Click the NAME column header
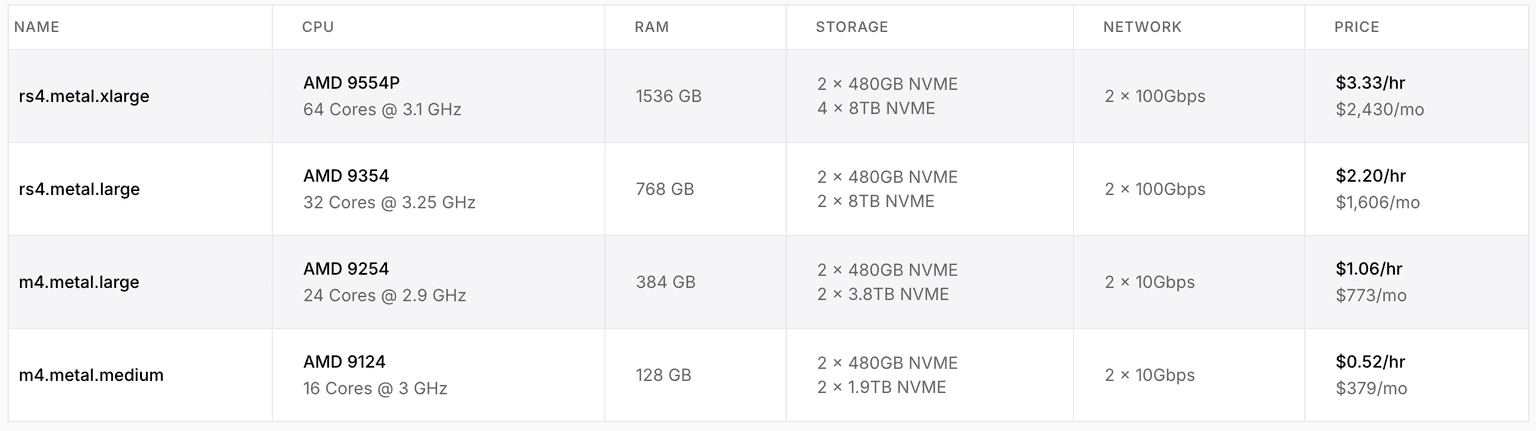 coord(37,27)
